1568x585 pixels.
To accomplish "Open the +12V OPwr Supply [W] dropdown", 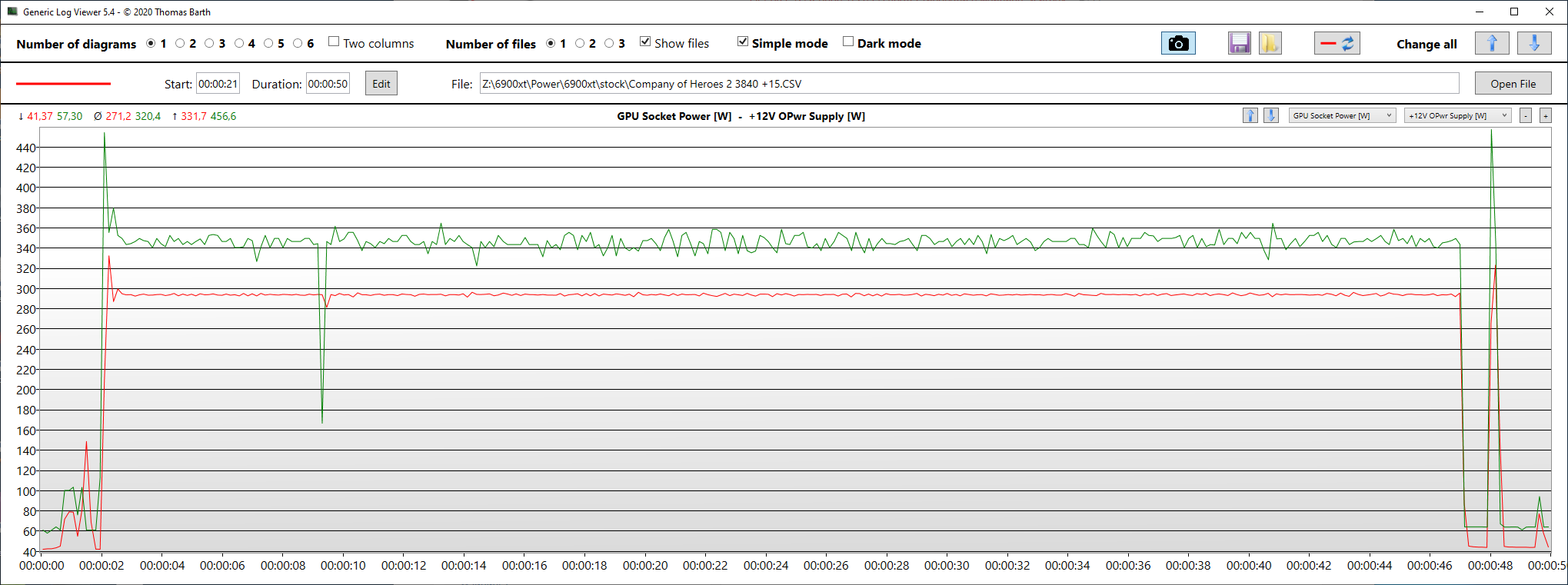I will click(1458, 115).
